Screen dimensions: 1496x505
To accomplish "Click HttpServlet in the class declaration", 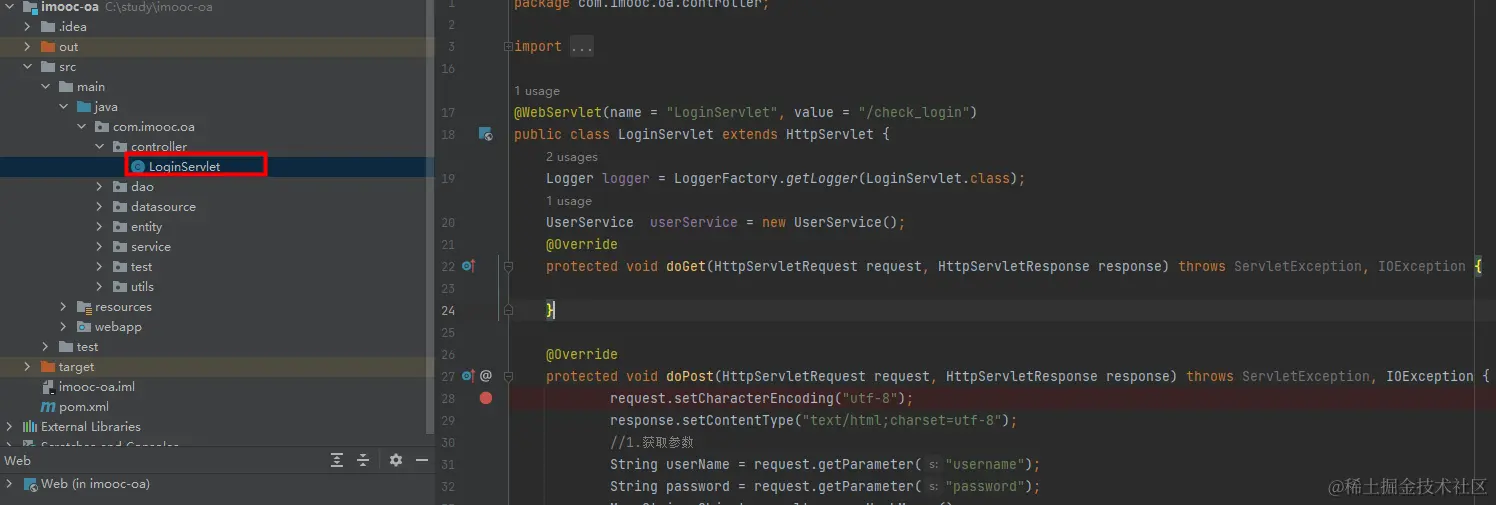I will click(x=830, y=134).
